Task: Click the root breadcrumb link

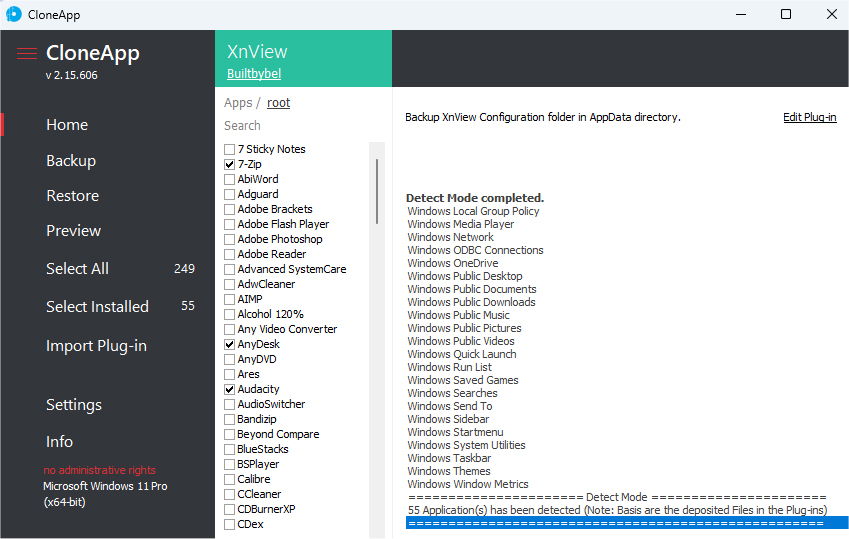Action: (x=278, y=102)
